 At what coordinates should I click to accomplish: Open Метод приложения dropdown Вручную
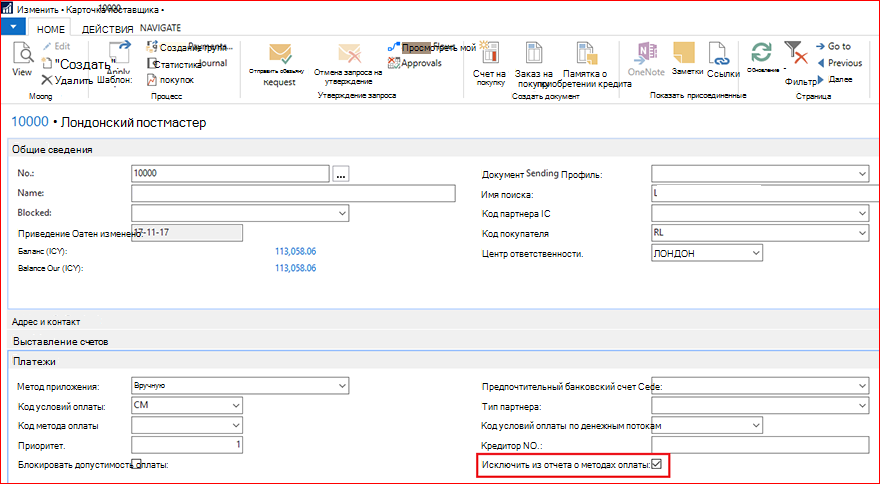(342, 386)
